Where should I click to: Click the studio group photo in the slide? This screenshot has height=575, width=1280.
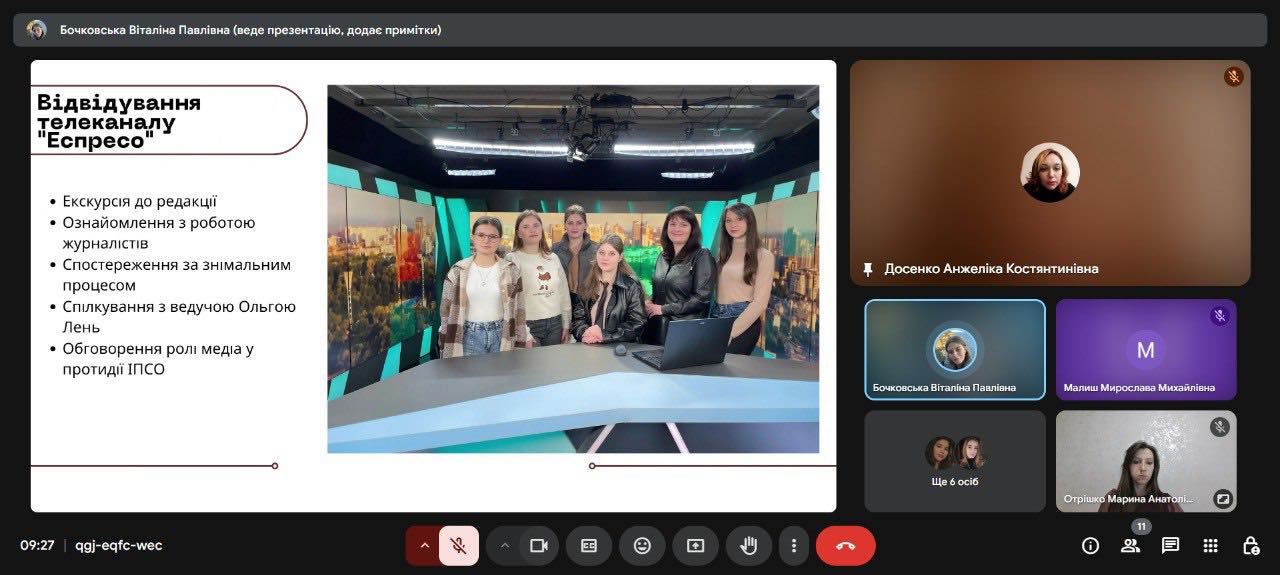tap(573, 269)
